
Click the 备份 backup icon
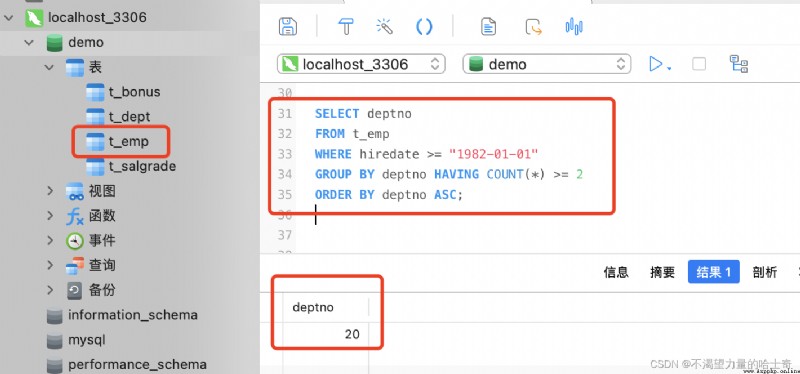click(x=75, y=290)
